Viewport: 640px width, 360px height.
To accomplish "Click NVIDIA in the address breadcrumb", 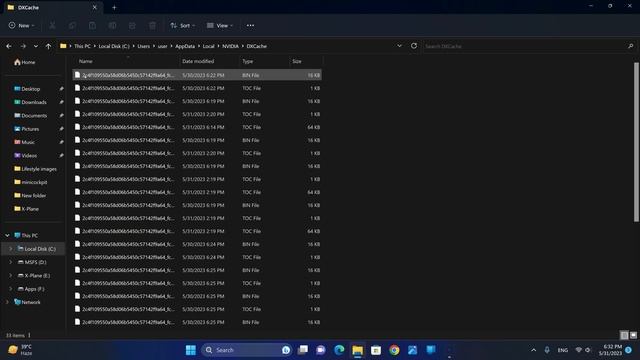I will [x=231, y=46].
